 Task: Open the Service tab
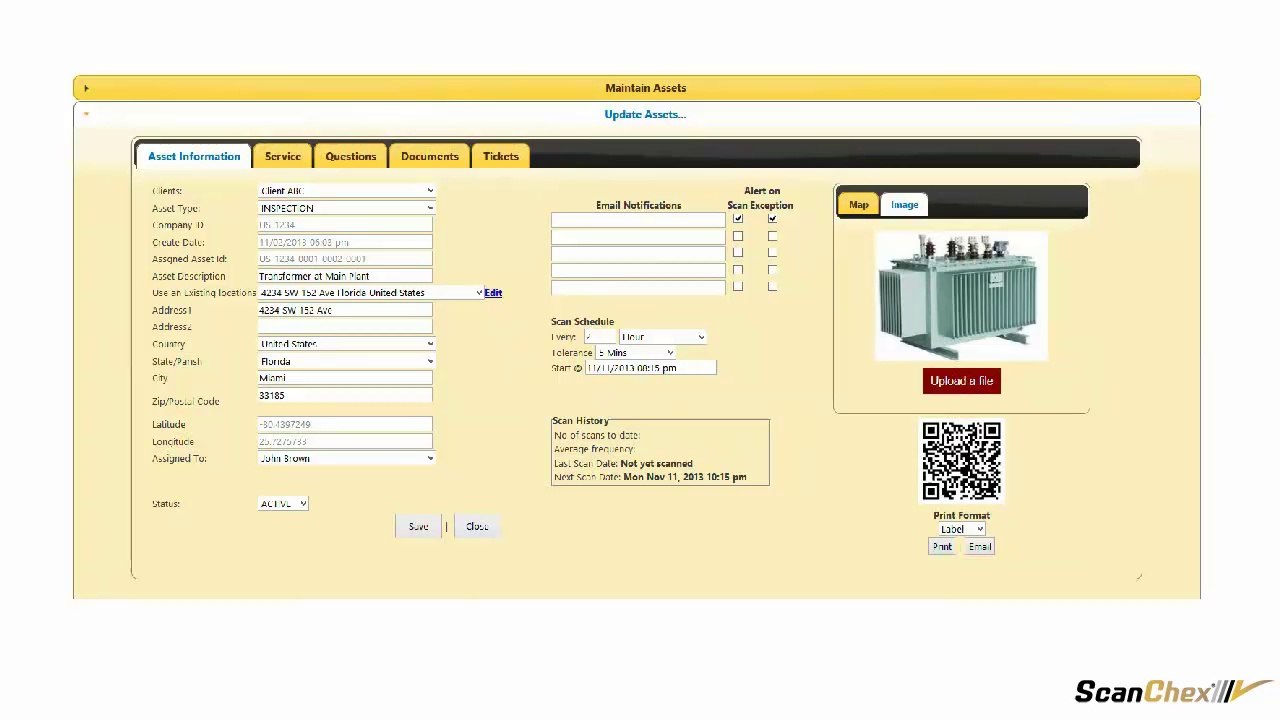[283, 156]
